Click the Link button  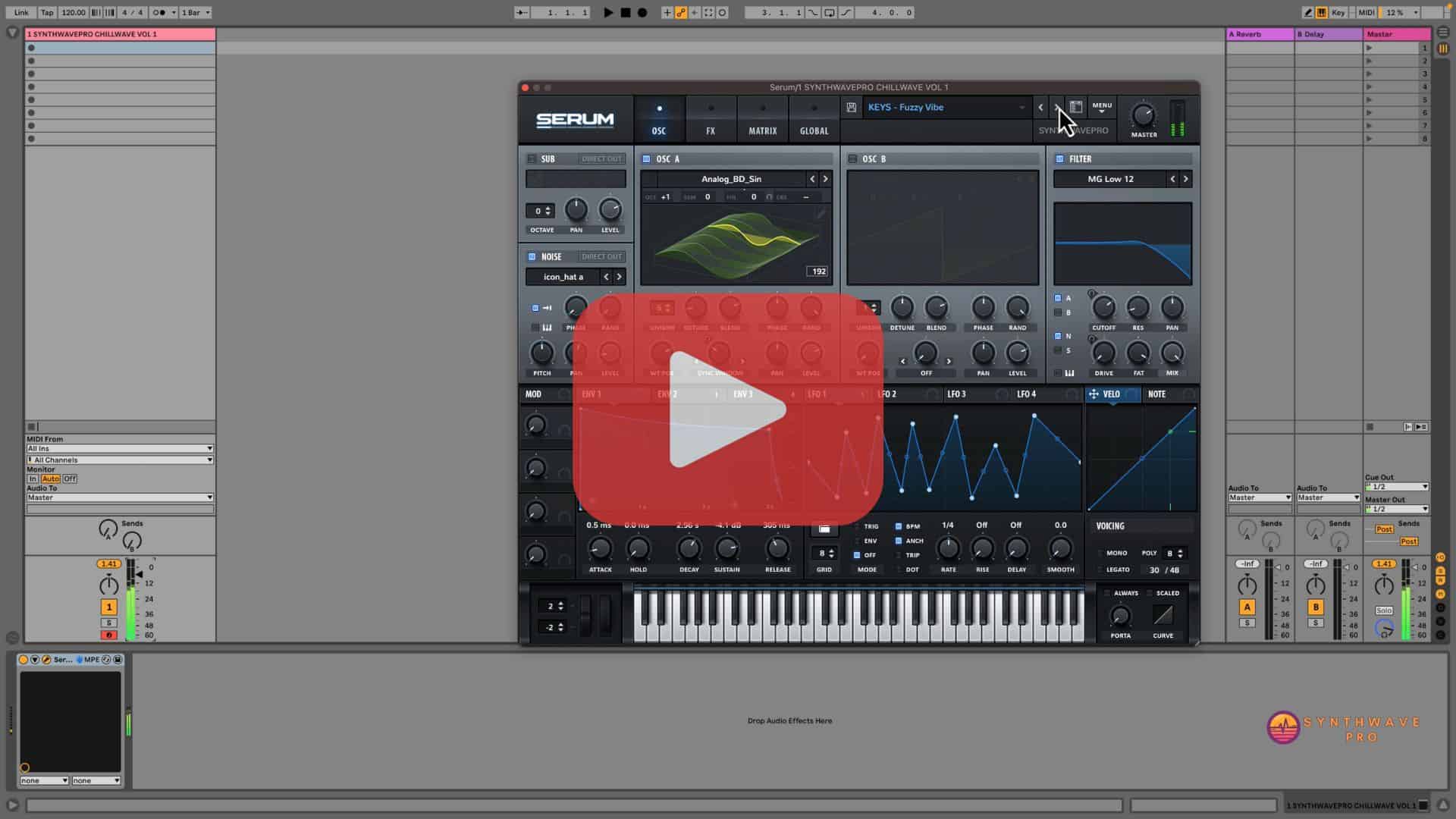click(x=21, y=13)
